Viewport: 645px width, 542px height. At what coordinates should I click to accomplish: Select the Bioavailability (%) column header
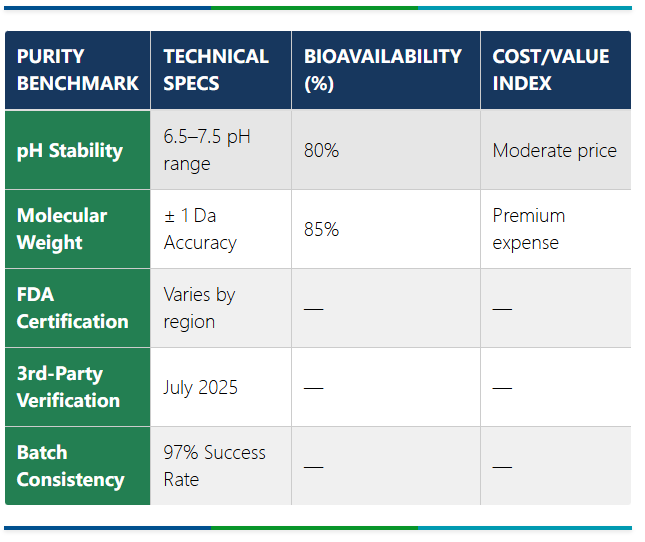coord(383,70)
